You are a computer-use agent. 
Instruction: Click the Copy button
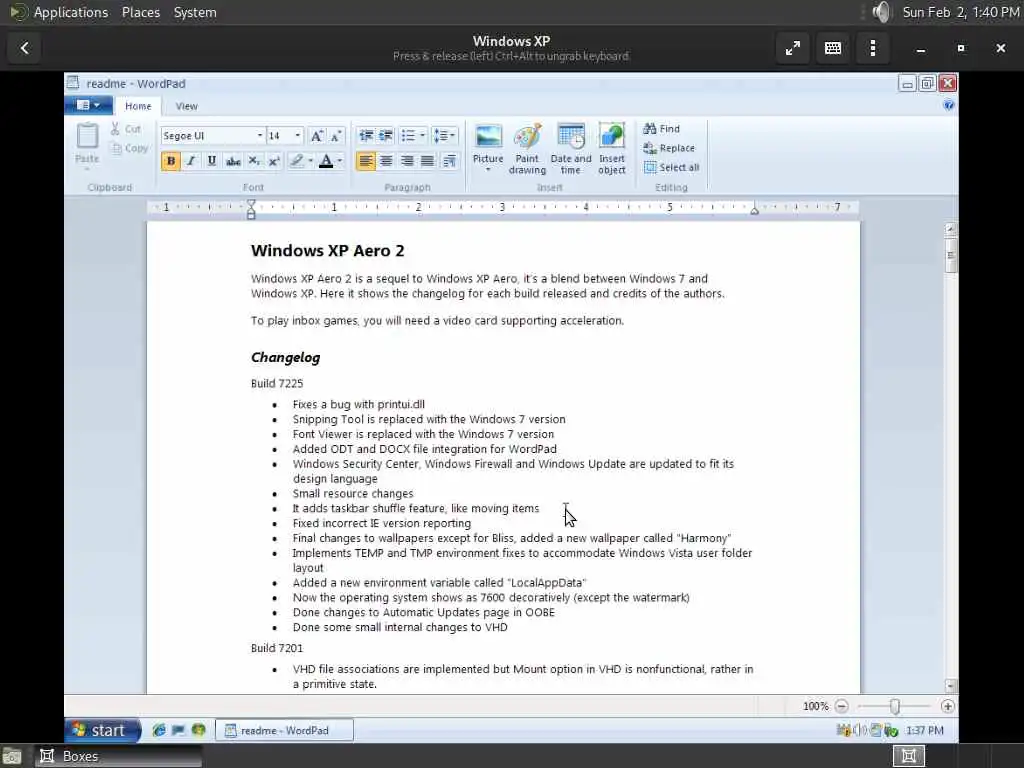pos(129,149)
